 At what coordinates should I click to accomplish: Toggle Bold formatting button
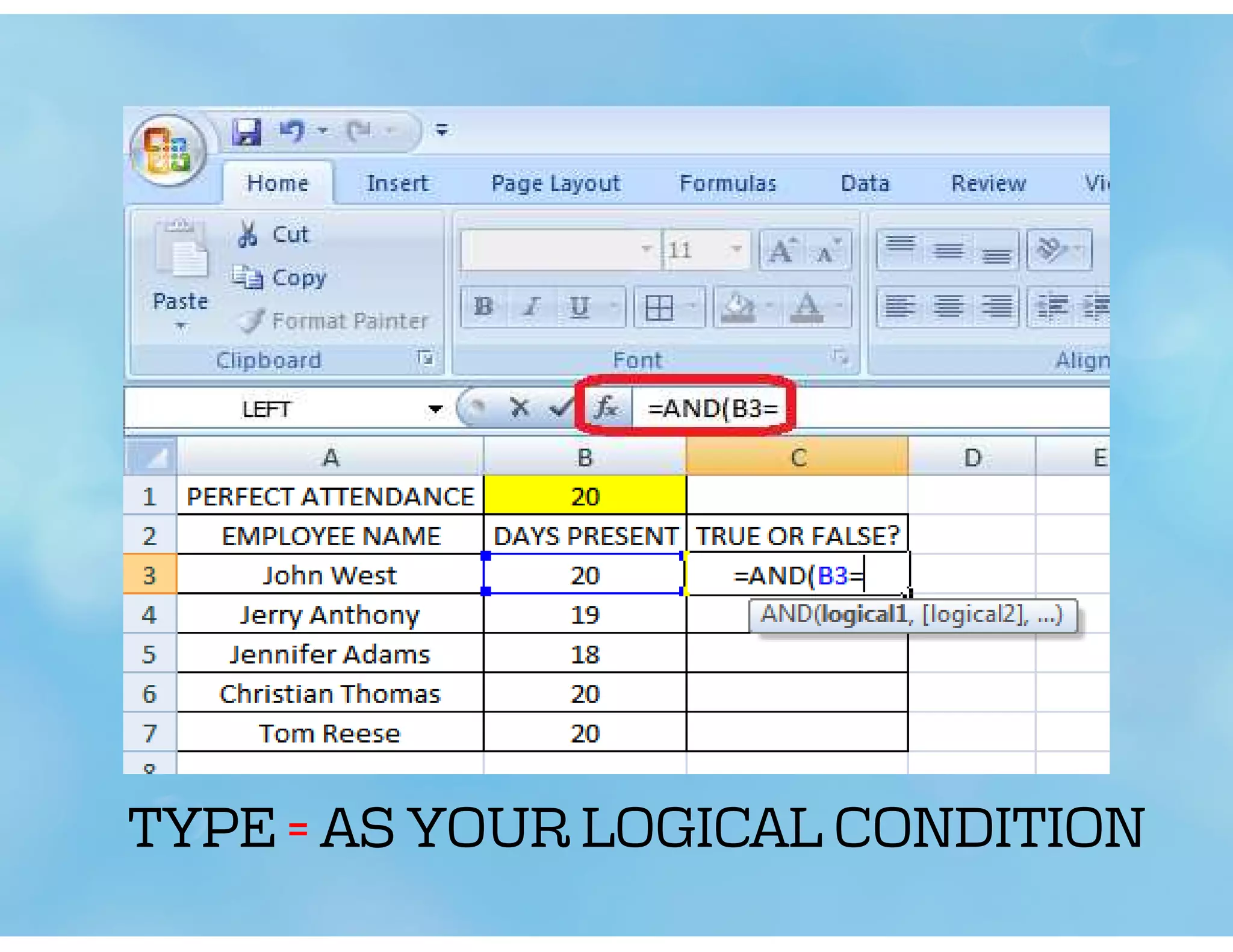483,307
